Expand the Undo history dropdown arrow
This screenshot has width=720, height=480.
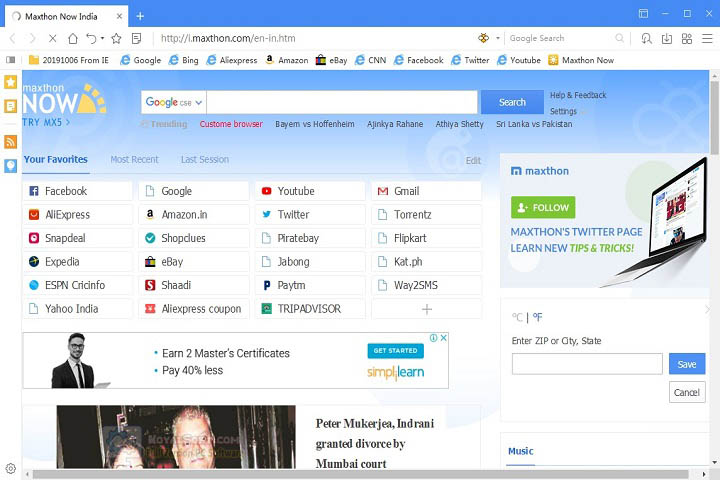[x=102, y=39]
